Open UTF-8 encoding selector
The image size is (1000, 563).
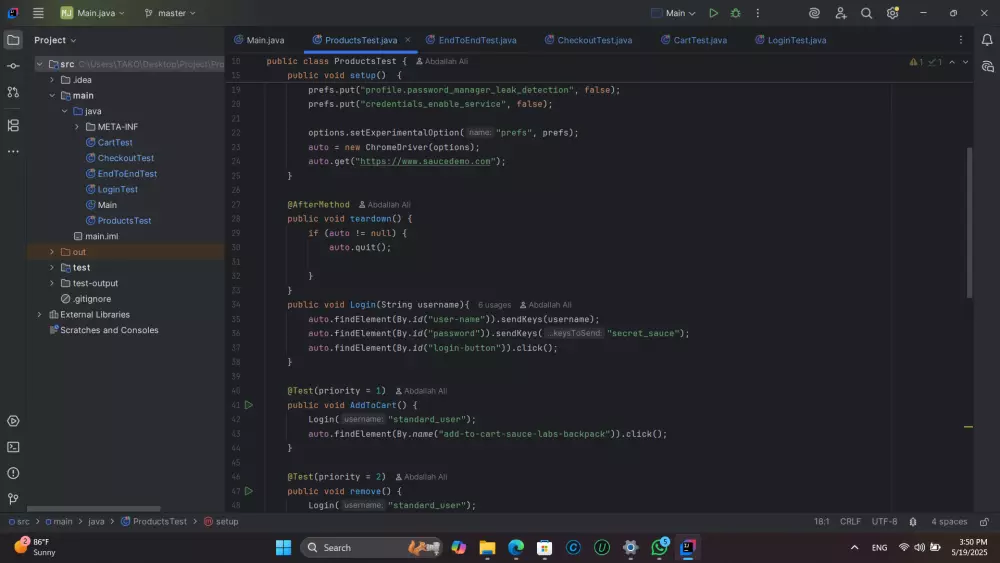pyautogui.click(x=884, y=522)
